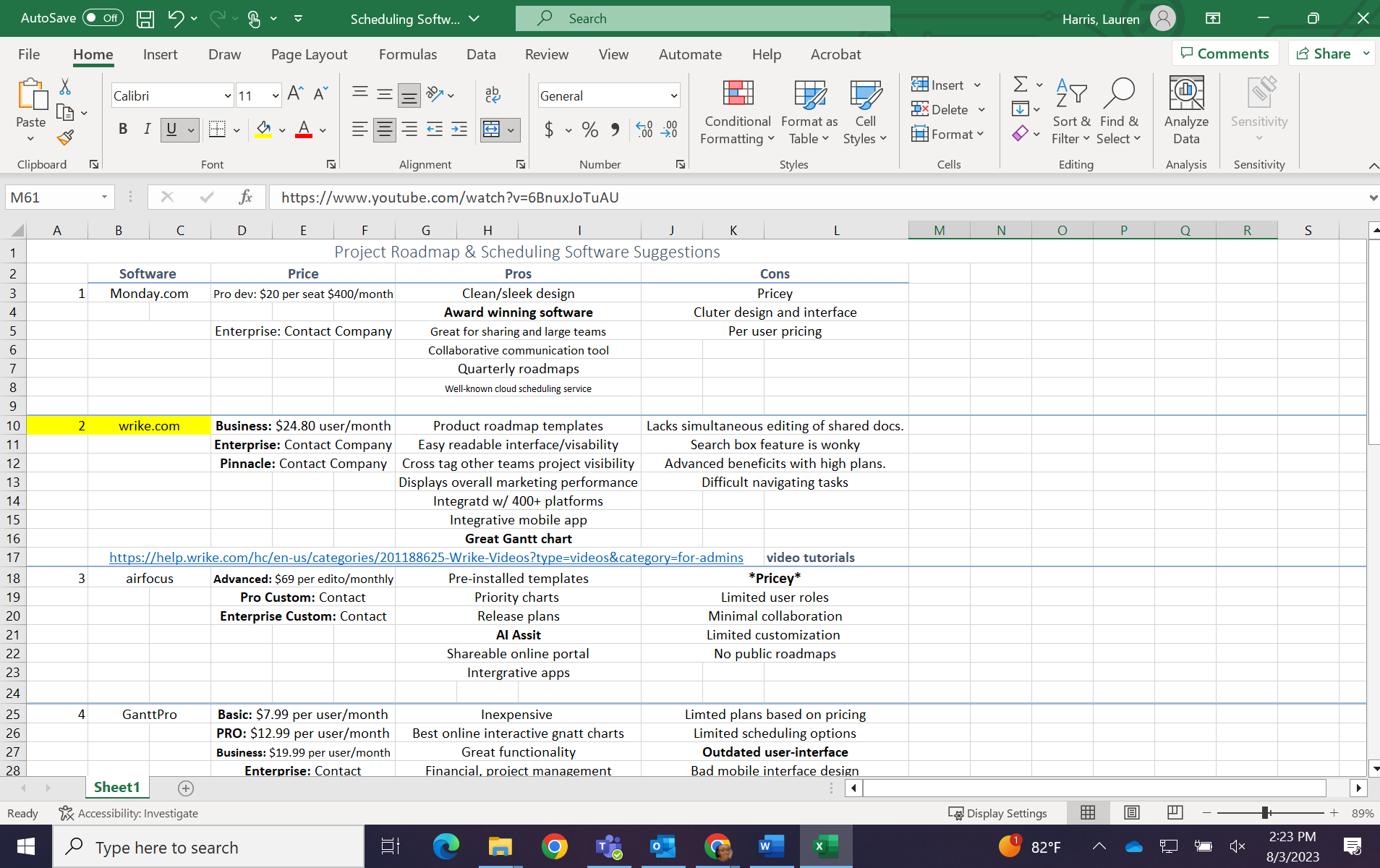Image resolution: width=1380 pixels, height=868 pixels.
Task: Open the font name Calibri dropdown
Action: [x=227, y=95]
